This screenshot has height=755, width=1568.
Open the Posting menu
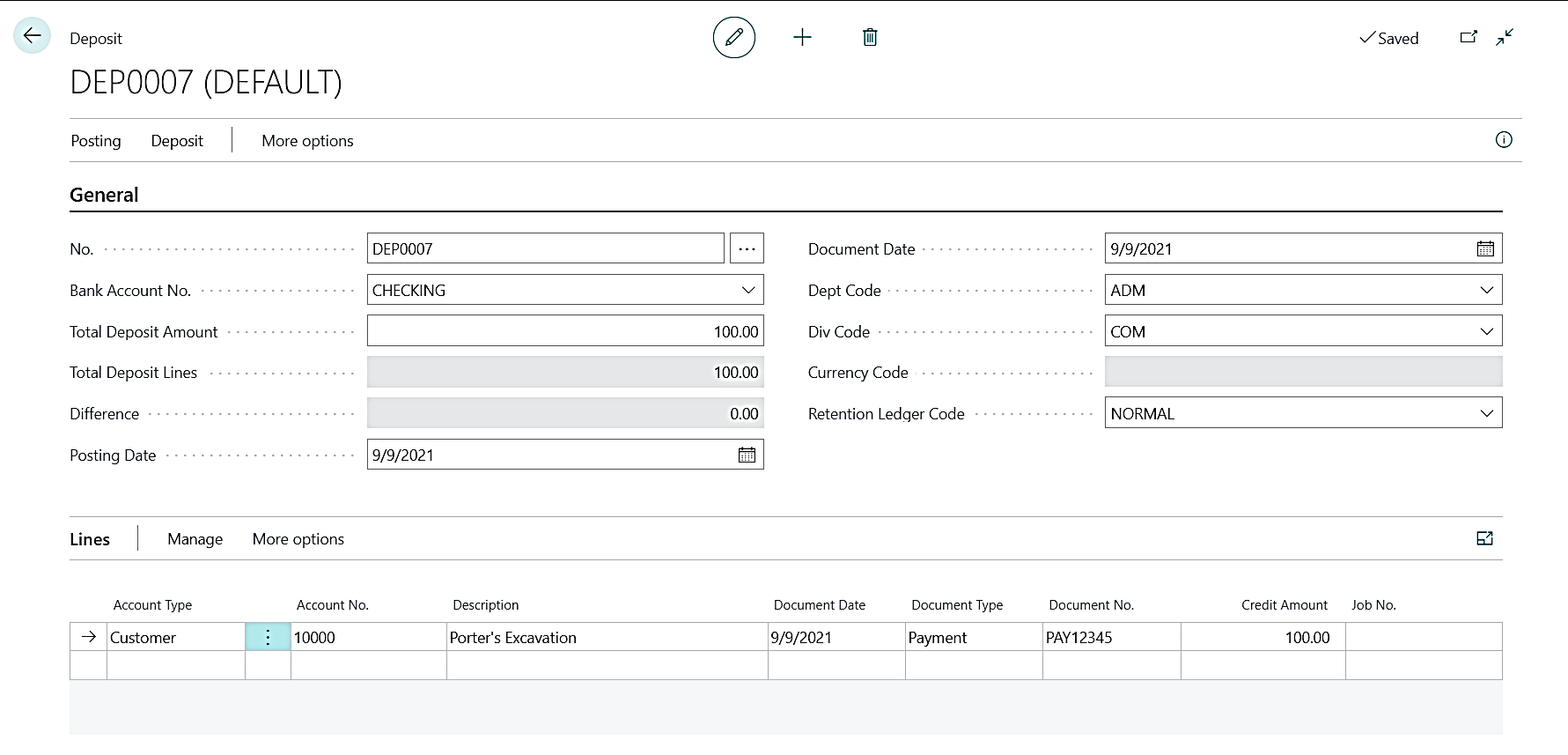96,141
